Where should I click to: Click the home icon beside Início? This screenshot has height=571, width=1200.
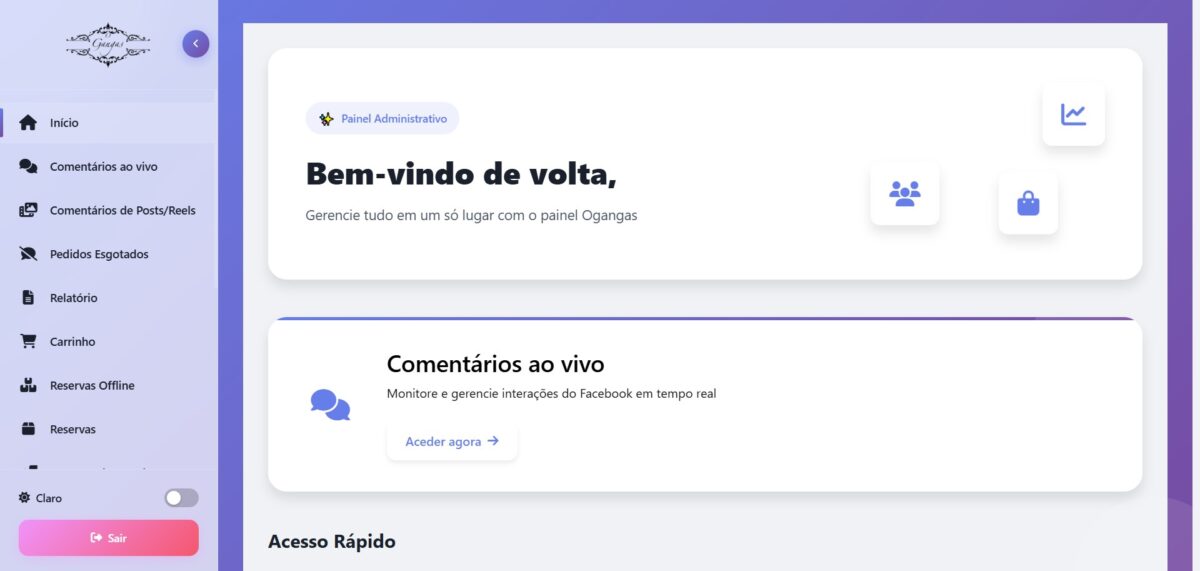[28, 123]
